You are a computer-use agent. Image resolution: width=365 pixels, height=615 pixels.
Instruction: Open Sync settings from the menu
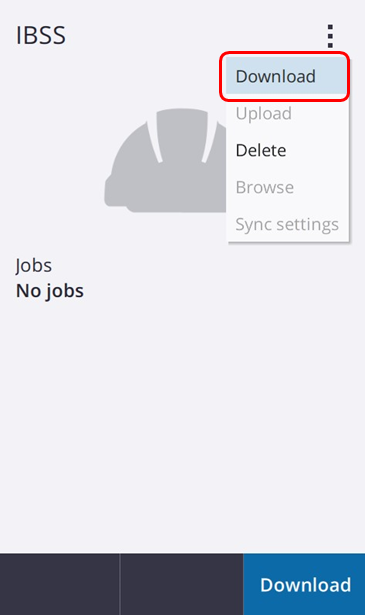[x=287, y=224]
